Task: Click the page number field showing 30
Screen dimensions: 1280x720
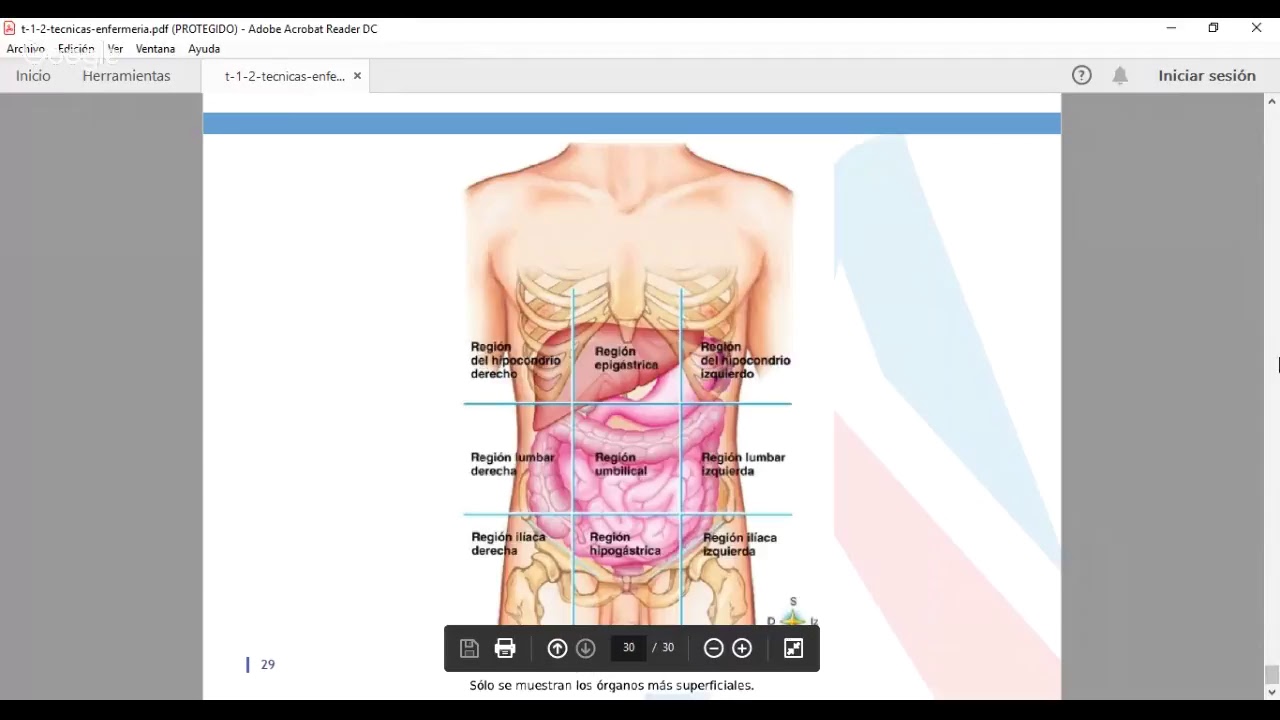Action: pos(628,648)
